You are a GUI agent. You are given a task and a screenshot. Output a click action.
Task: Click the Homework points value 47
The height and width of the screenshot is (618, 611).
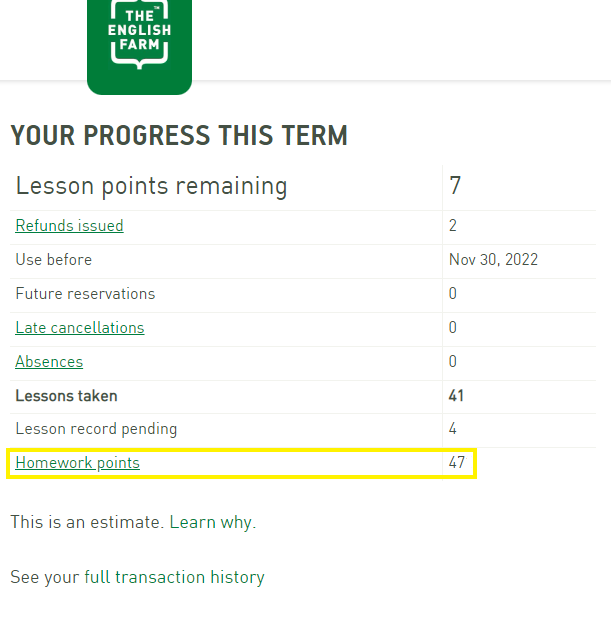pos(457,463)
